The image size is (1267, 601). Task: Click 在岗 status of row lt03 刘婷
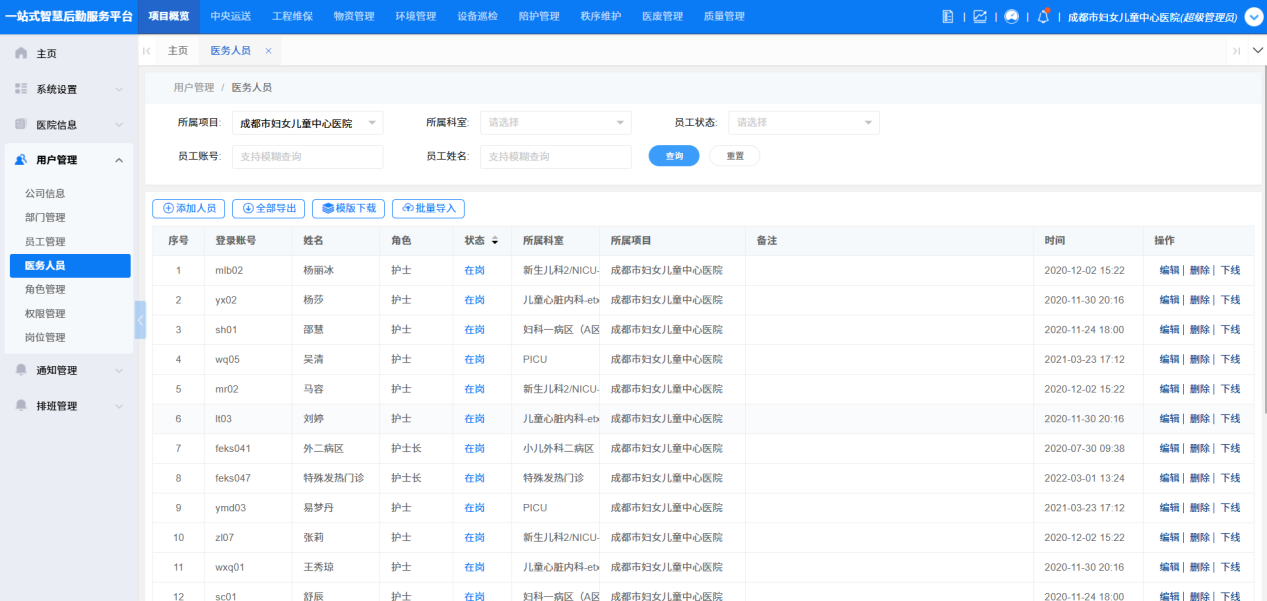point(474,419)
